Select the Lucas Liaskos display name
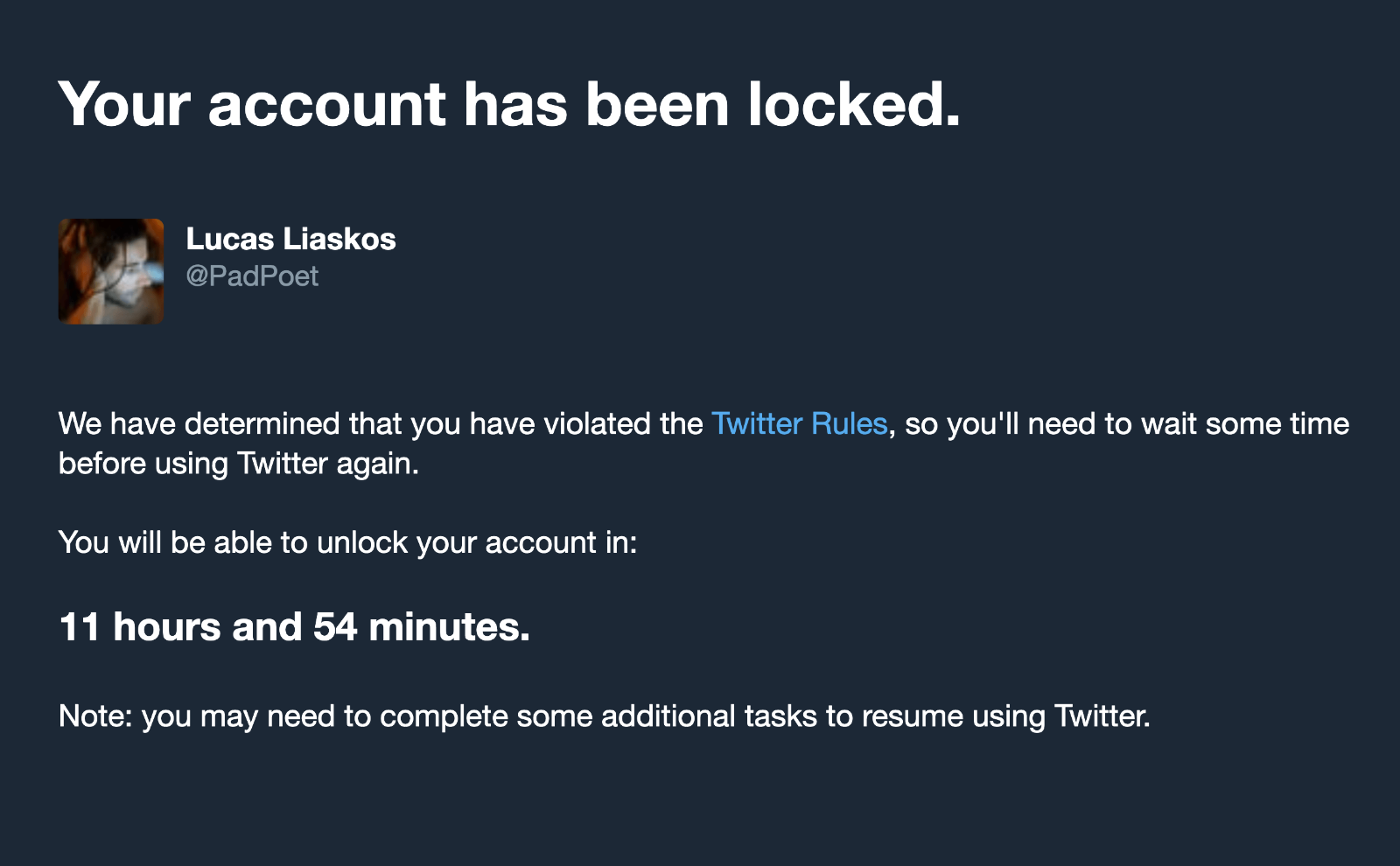Image resolution: width=1400 pixels, height=866 pixels. pos(290,239)
